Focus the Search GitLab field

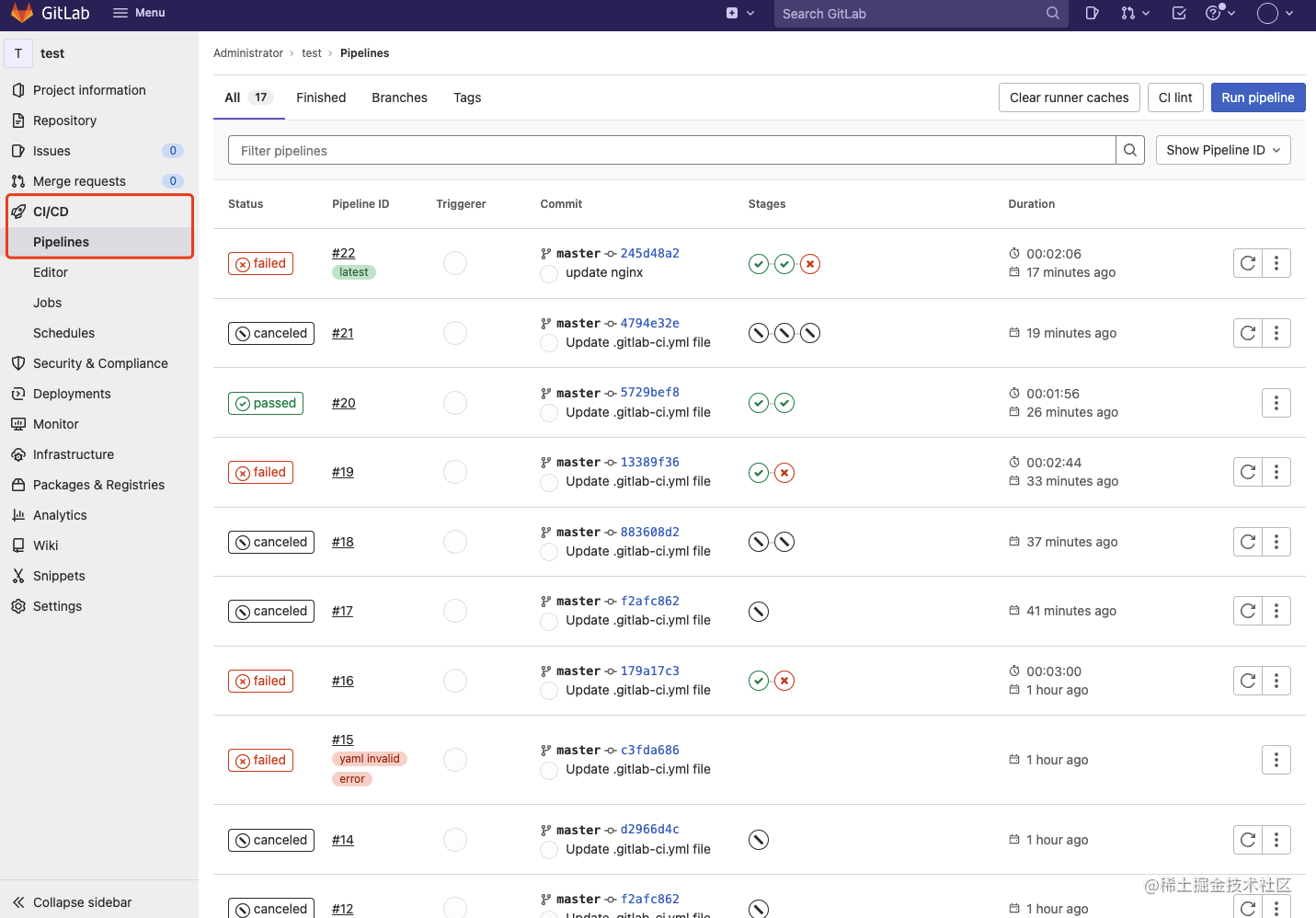click(x=921, y=14)
